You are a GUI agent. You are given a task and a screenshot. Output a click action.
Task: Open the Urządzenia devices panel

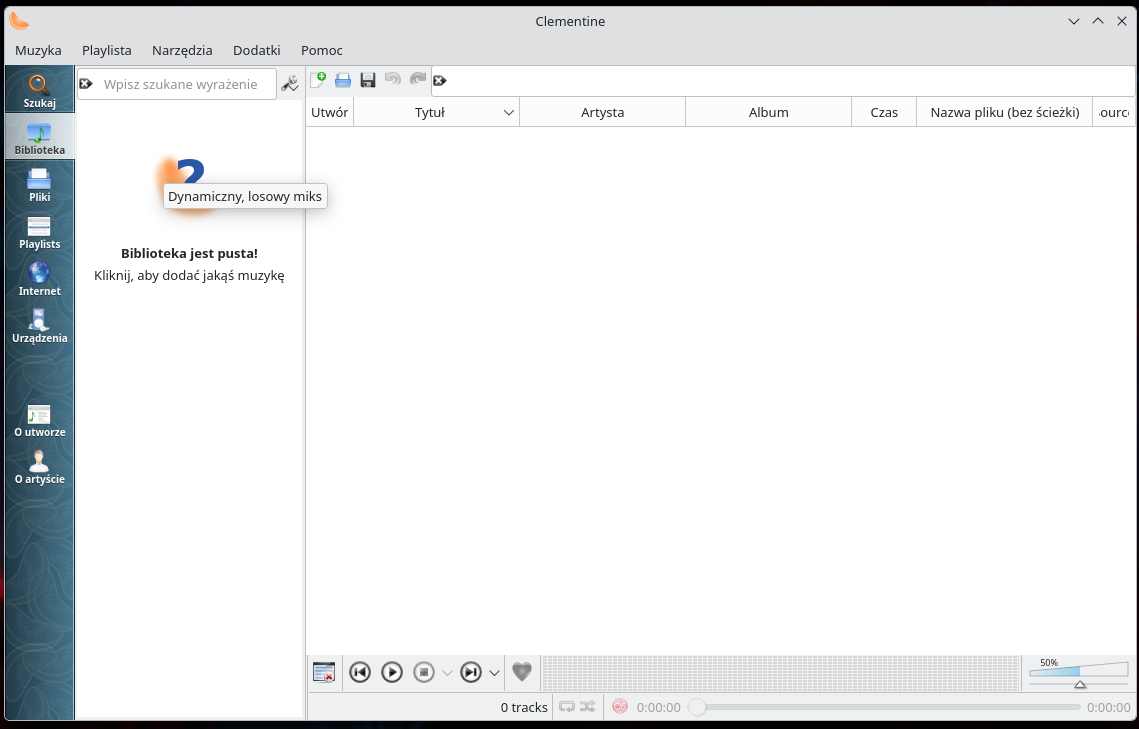coord(39,325)
